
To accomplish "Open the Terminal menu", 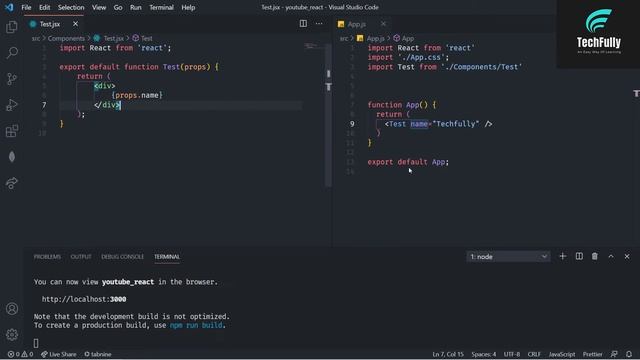I will 161,7.
